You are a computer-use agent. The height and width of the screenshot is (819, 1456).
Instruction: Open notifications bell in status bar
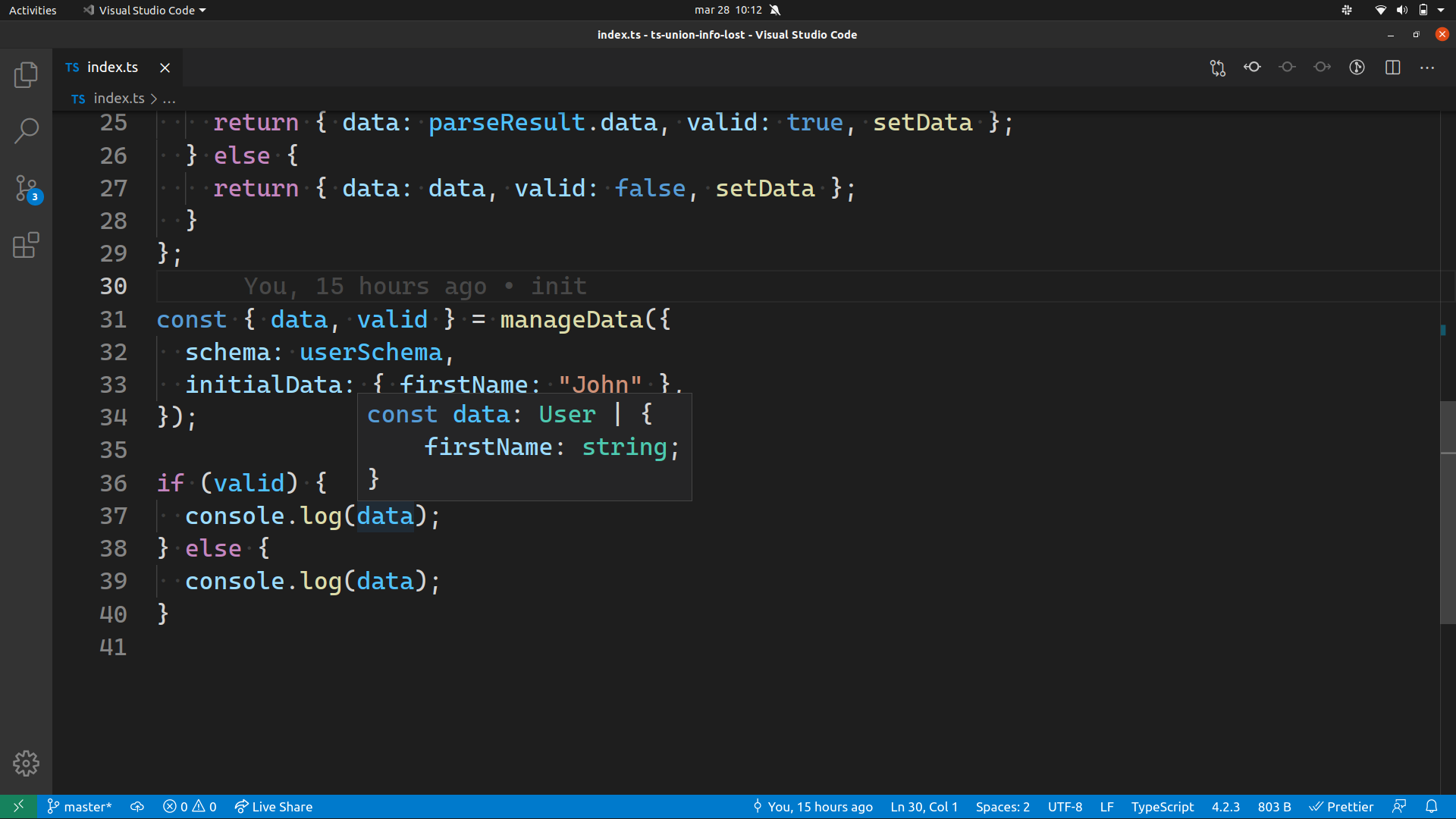coord(1431,806)
